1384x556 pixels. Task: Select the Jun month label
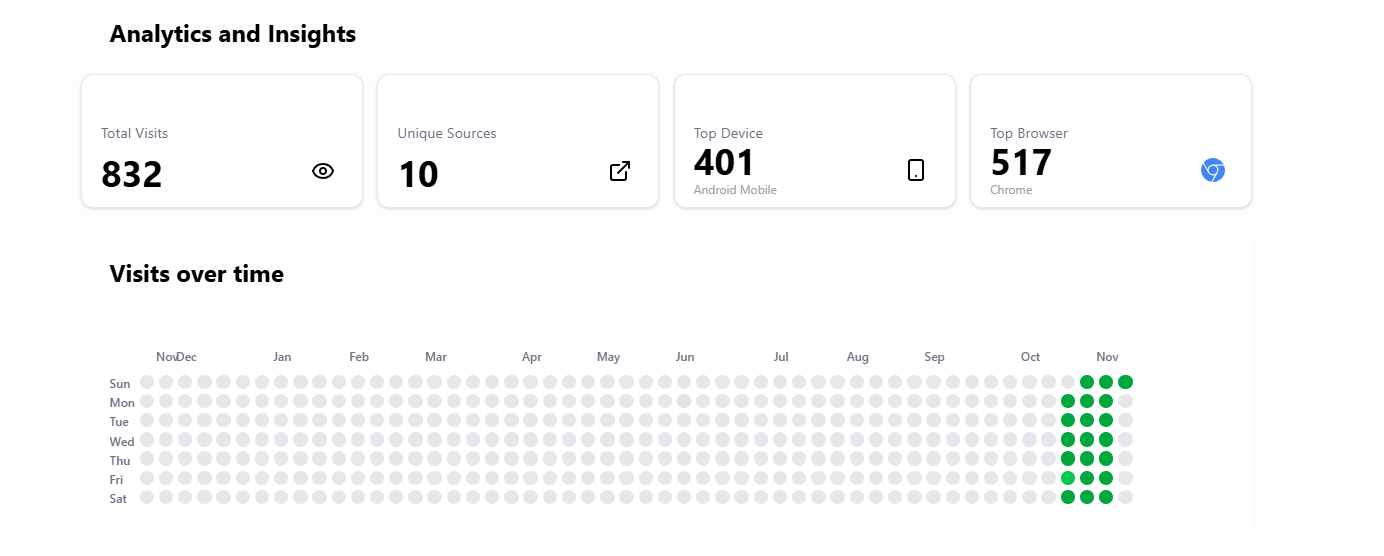(685, 357)
